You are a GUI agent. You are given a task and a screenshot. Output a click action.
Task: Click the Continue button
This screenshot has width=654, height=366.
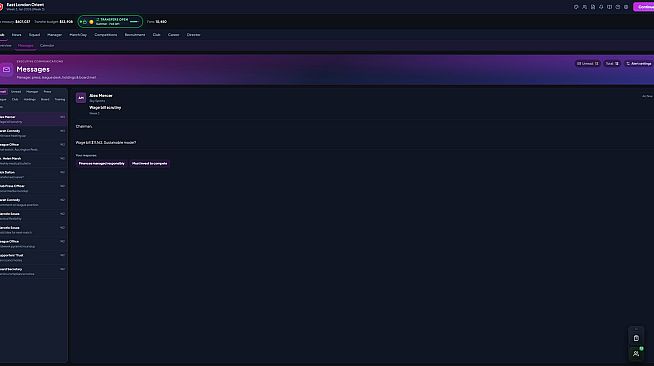pos(644,7)
